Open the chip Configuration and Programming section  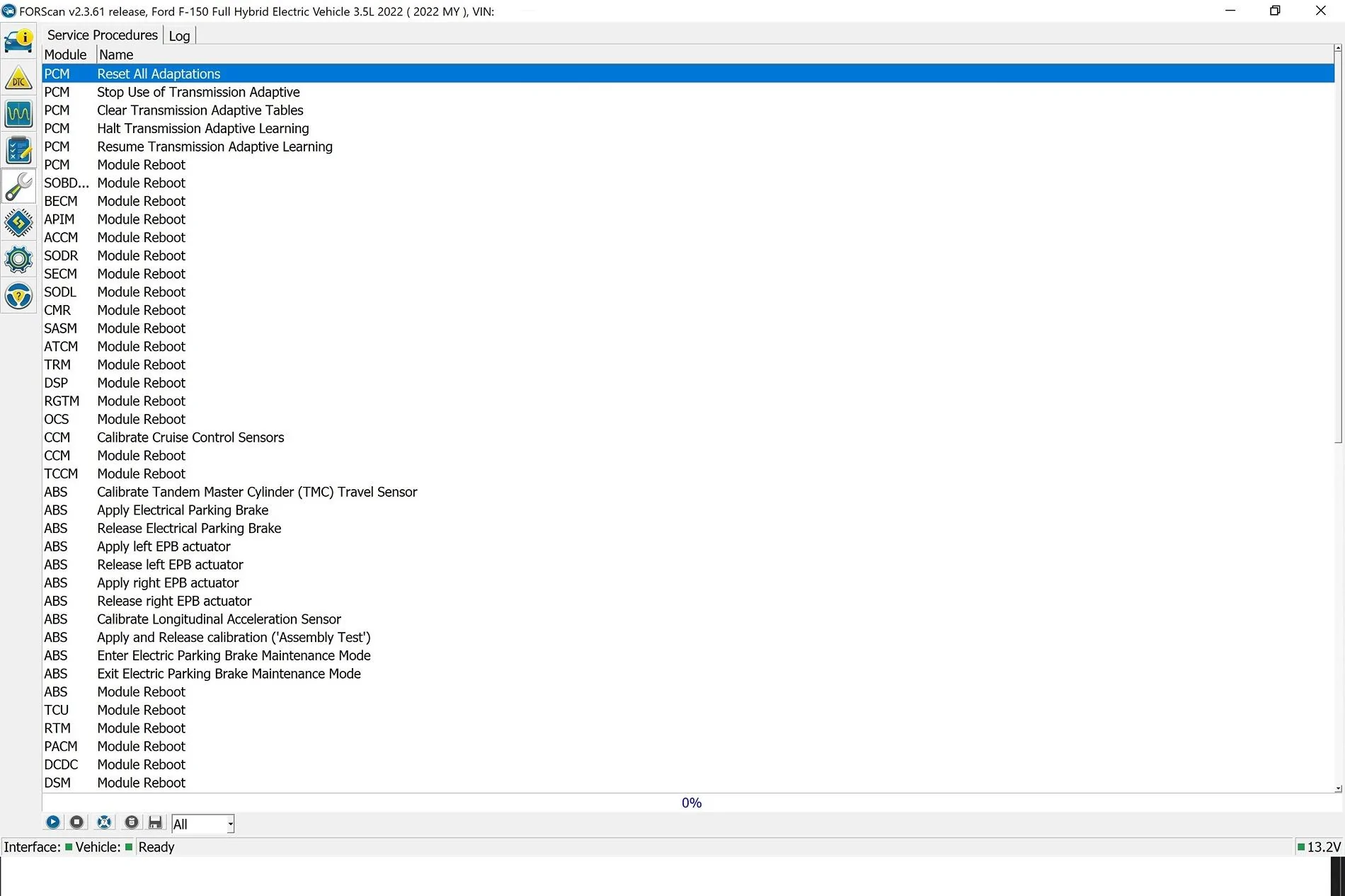[x=18, y=223]
